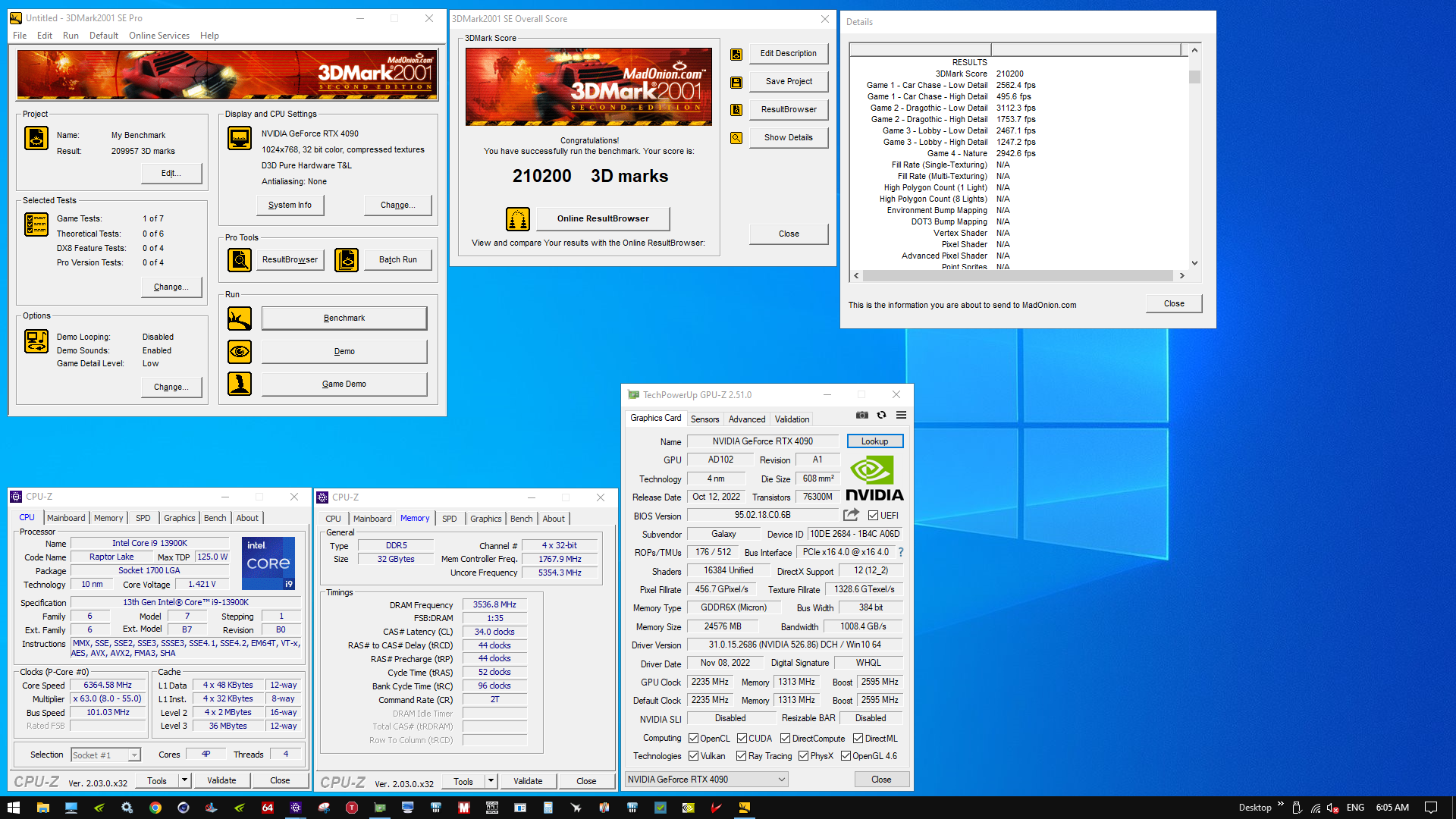Viewport: 1456px width, 819px height.
Task: Open SPD tab in CPU-Z Memory window
Action: 450,519
